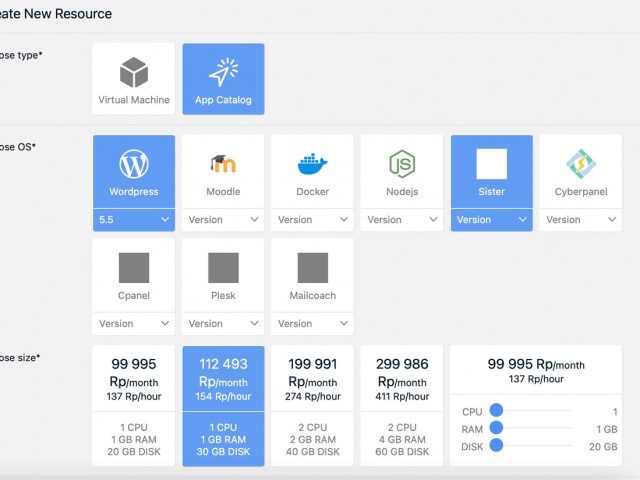Select the Sister app icon
This screenshot has width=640, height=480.
491,164
